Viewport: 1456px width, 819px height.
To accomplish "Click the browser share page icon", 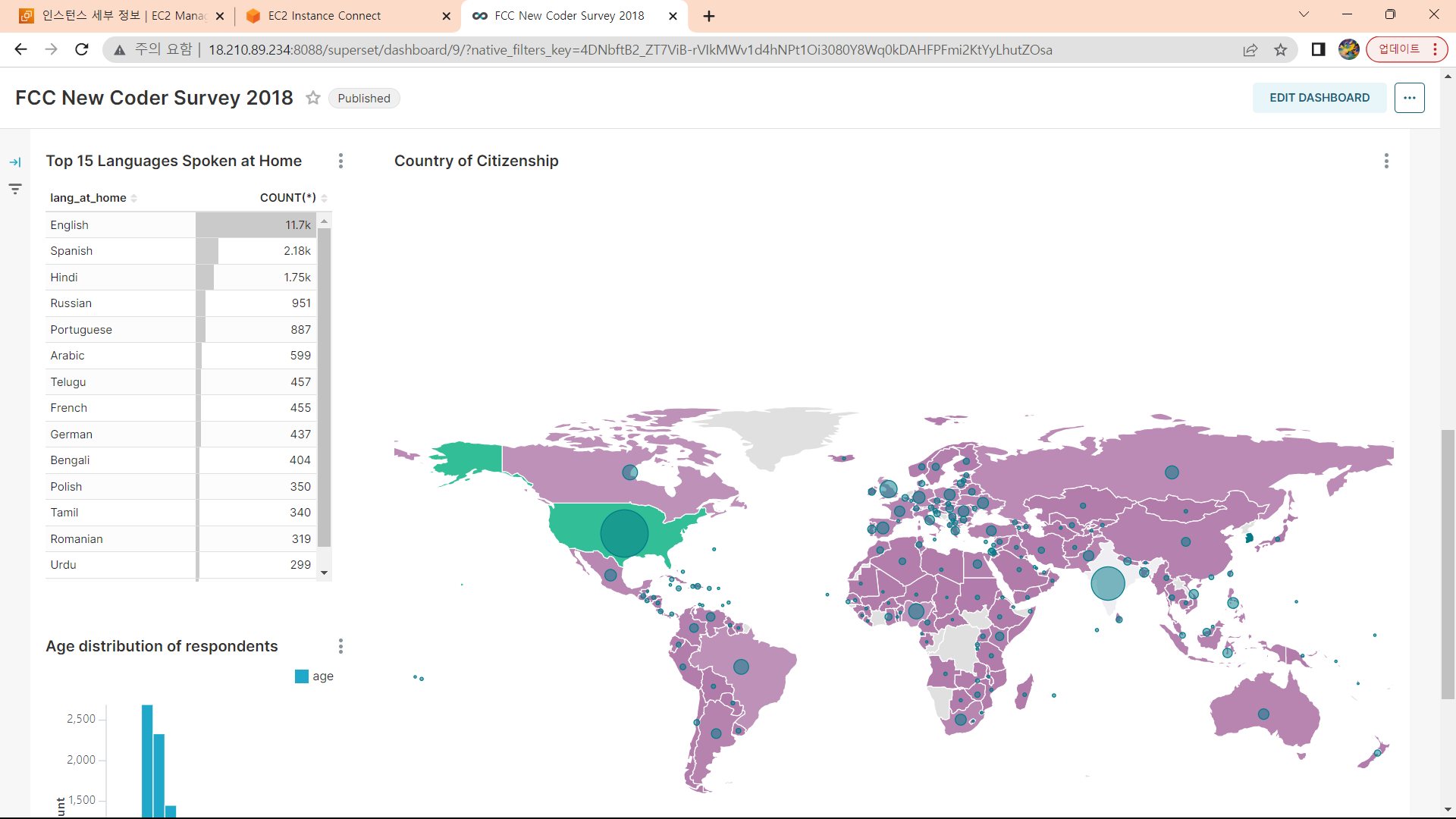I will click(x=1250, y=50).
